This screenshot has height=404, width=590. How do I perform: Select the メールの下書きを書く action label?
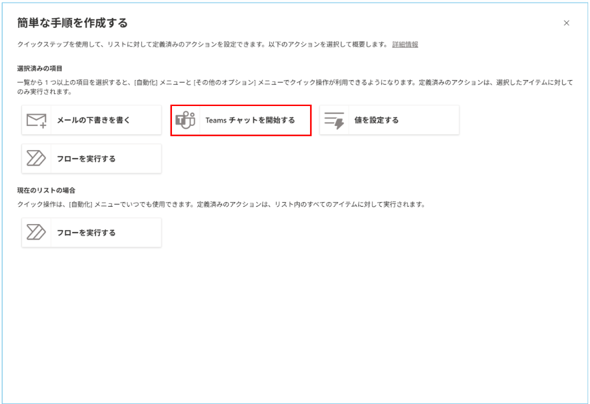coord(93,120)
